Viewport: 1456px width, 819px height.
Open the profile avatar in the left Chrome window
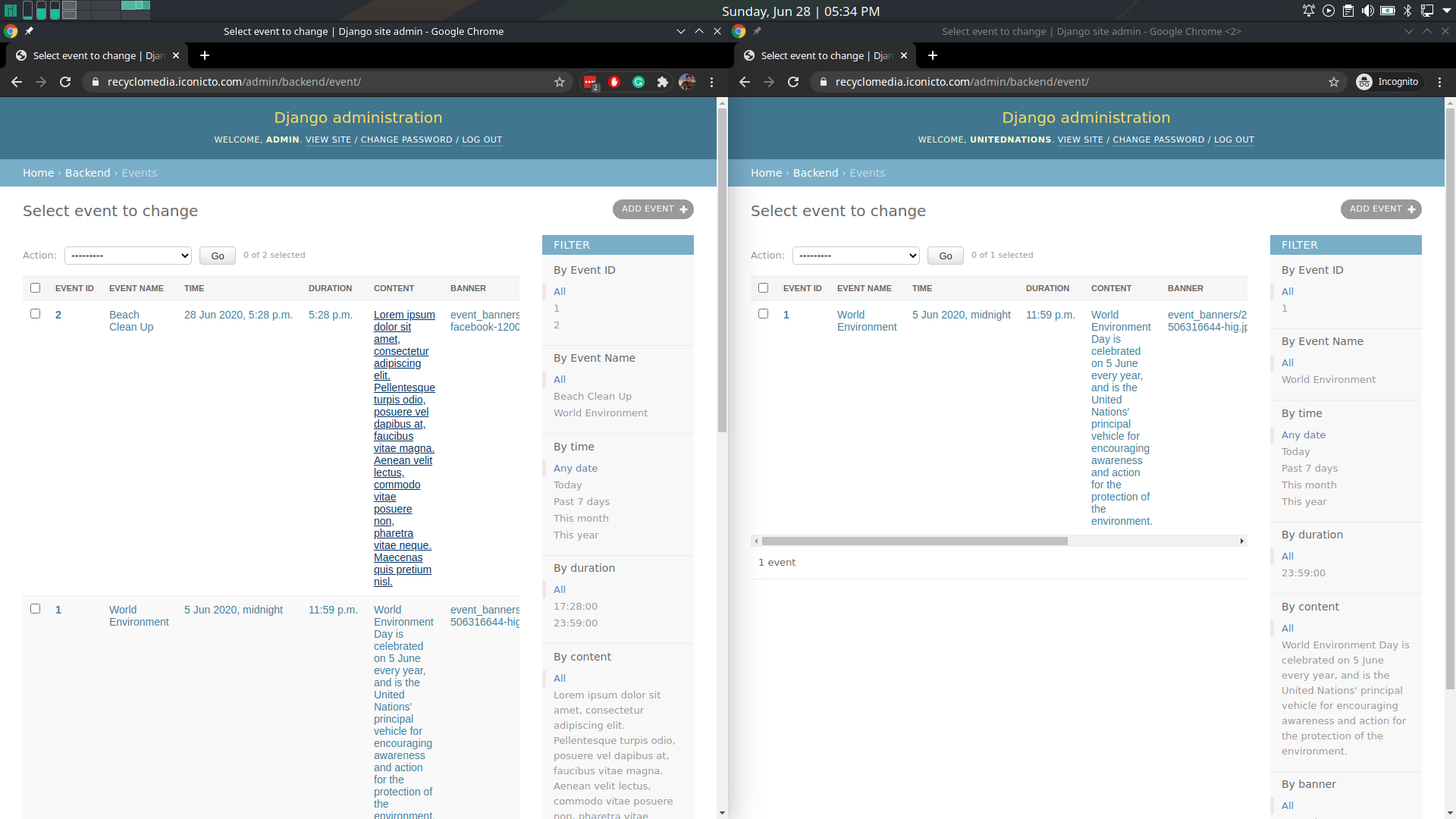tap(687, 82)
